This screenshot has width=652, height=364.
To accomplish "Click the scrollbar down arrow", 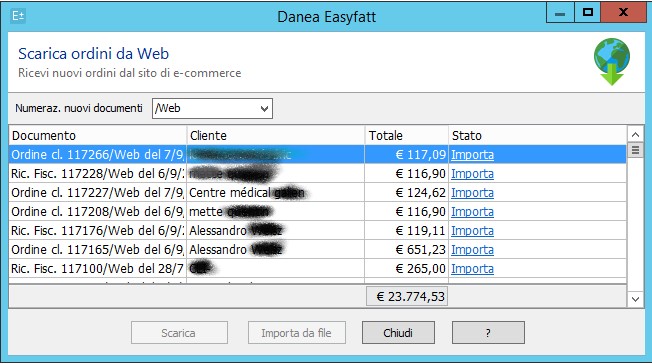I will pos(635,299).
